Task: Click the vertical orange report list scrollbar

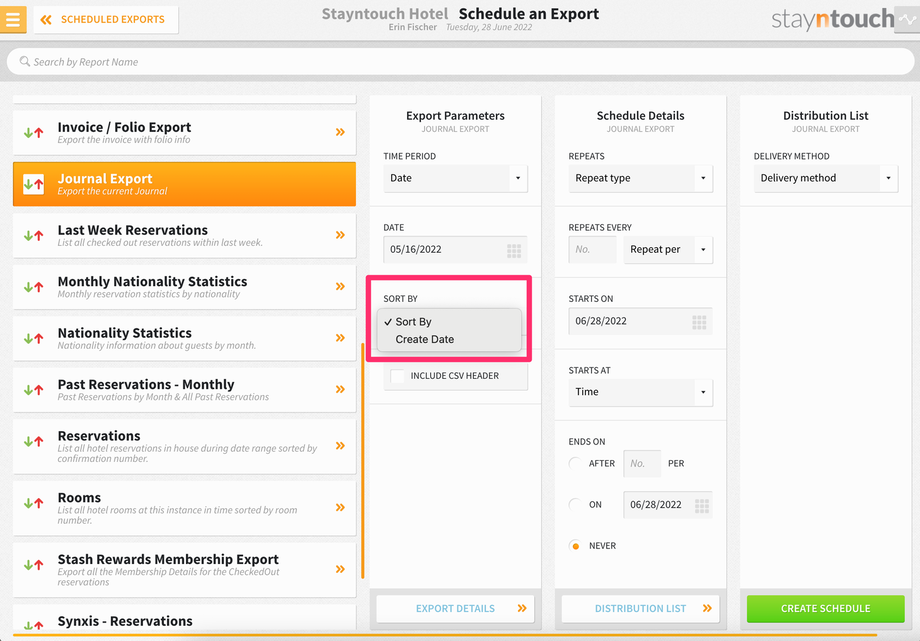Action: coord(363,461)
